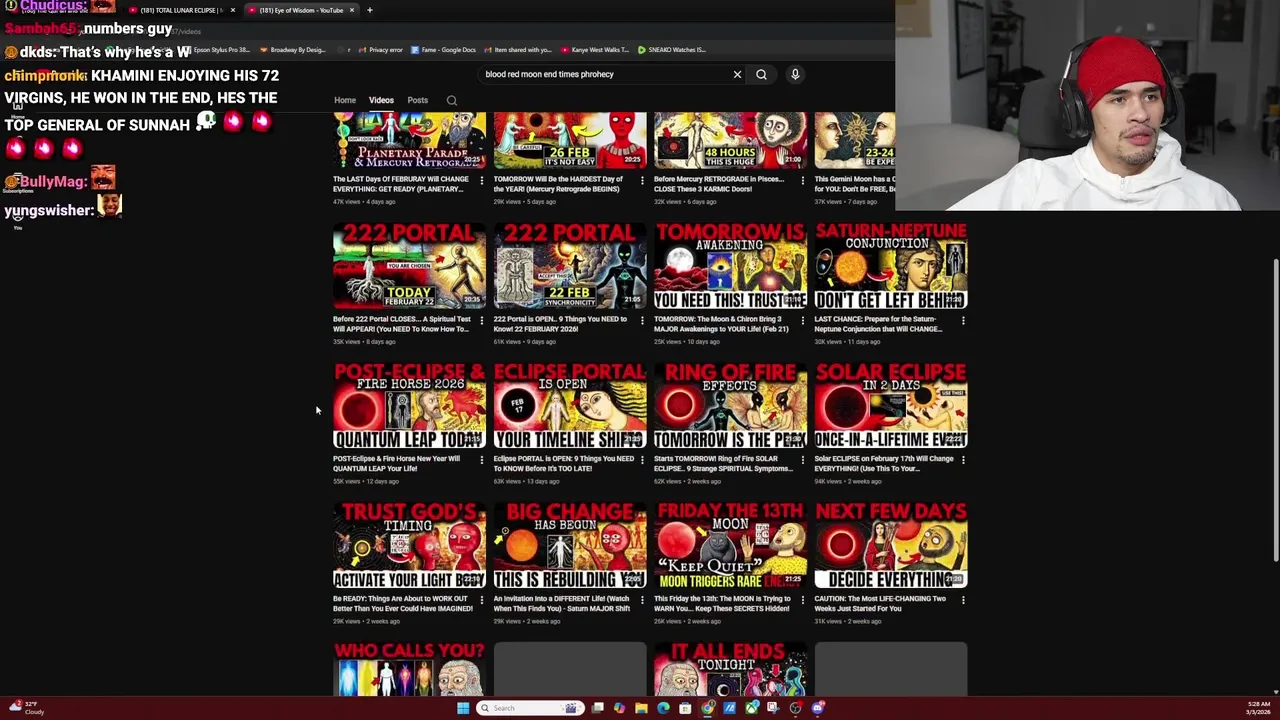Screen dimensions: 1280x720
Task: Open options menu for Before 222 Portal CLOSES video
Action: 481,321
